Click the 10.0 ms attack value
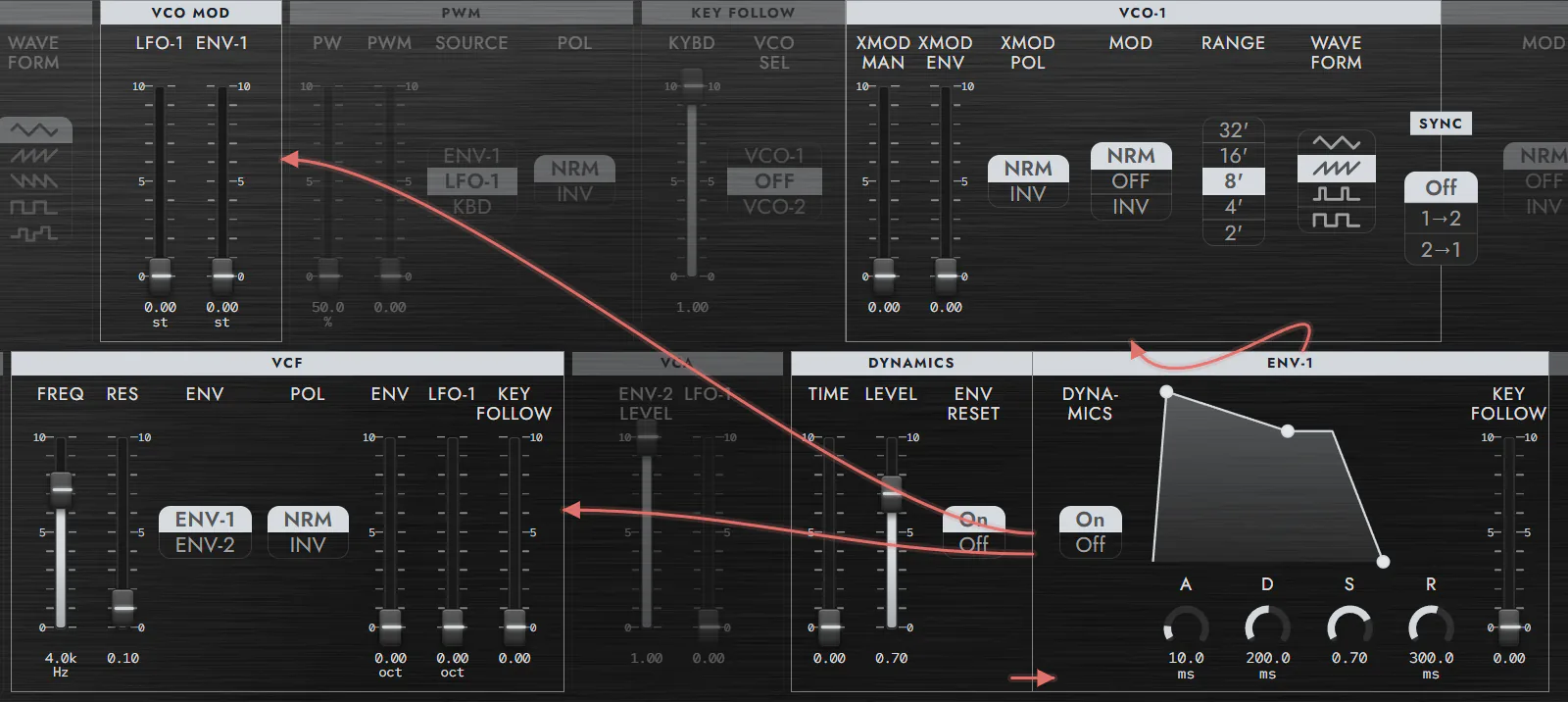This screenshot has width=1568, height=702. (x=1186, y=665)
